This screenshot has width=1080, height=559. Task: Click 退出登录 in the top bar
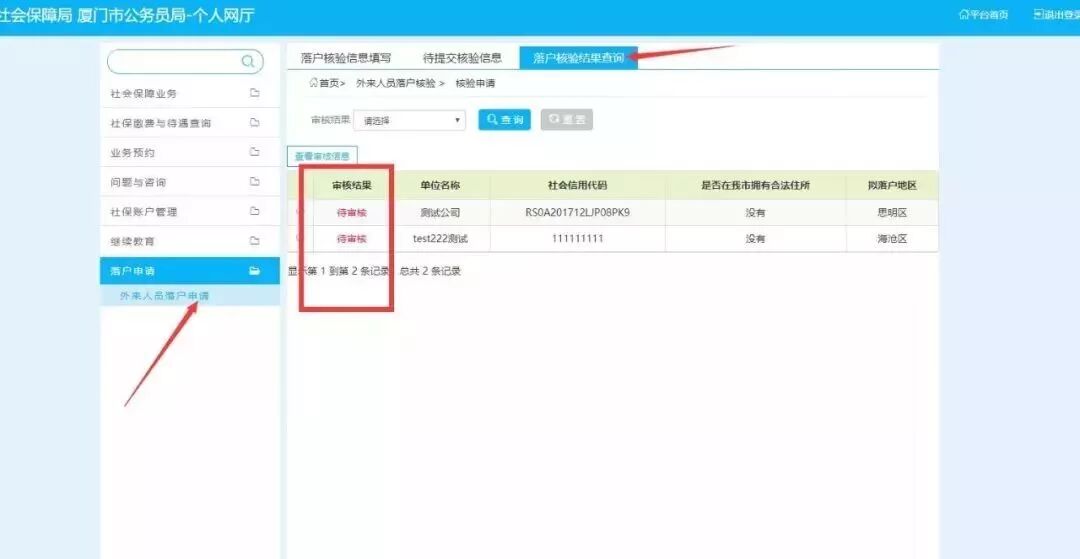click(1057, 14)
